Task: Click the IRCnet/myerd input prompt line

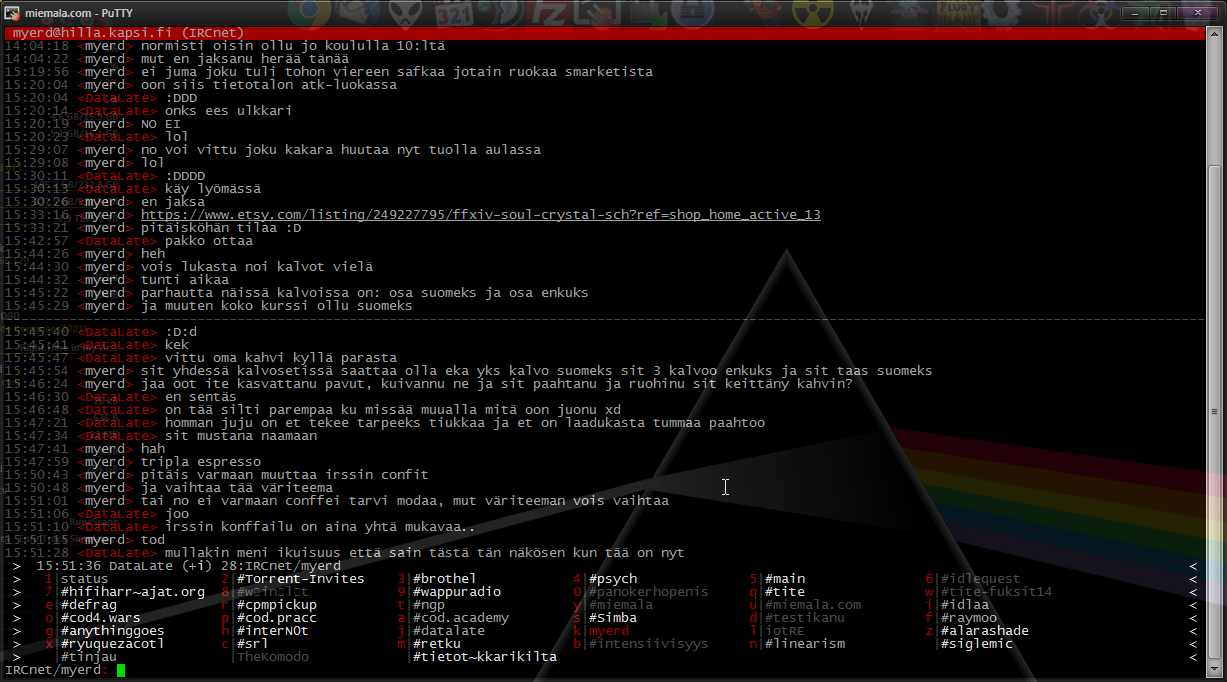Action: click(x=300, y=670)
